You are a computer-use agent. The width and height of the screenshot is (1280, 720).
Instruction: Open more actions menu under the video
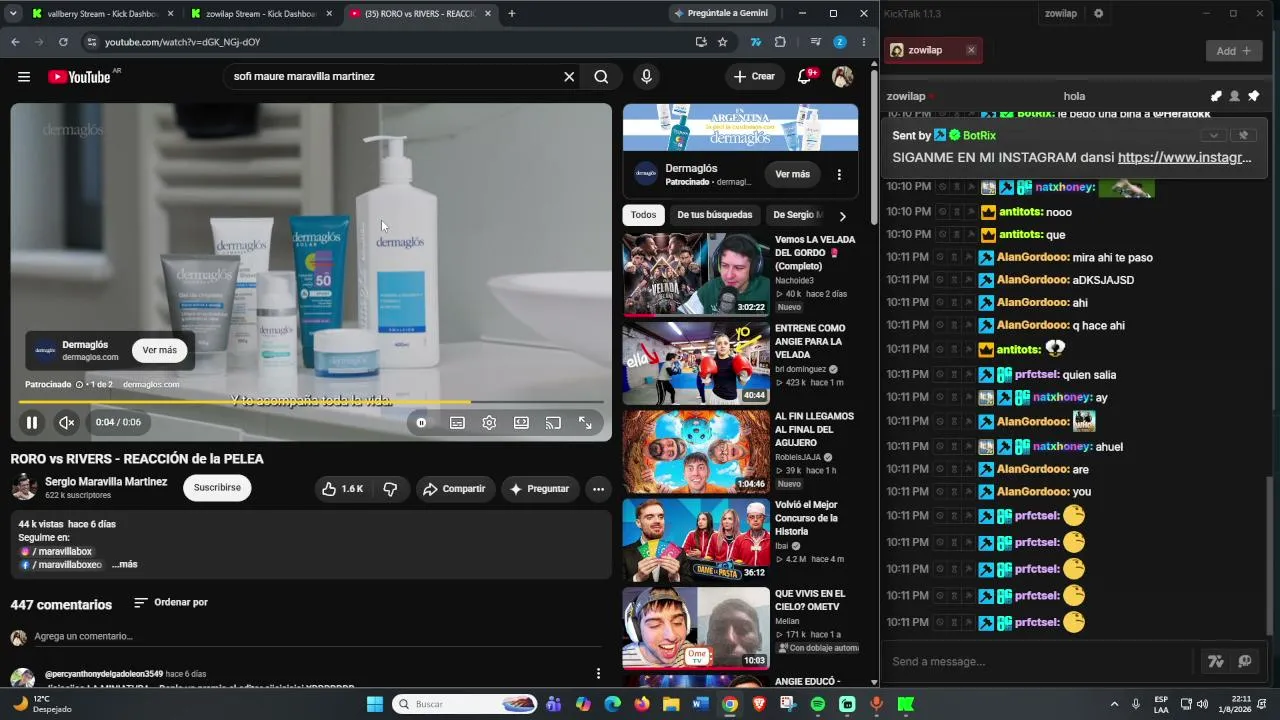[x=598, y=489]
